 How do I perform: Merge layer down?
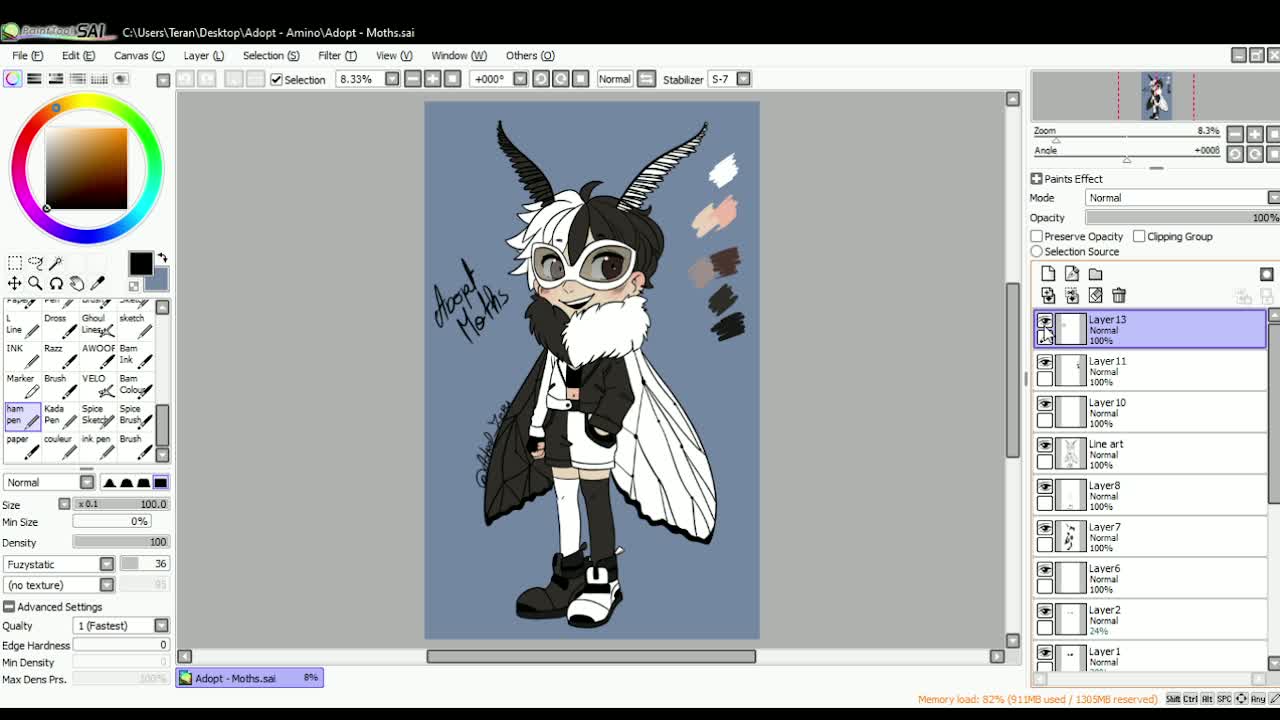pyautogui.click(x=1072, y=296)
